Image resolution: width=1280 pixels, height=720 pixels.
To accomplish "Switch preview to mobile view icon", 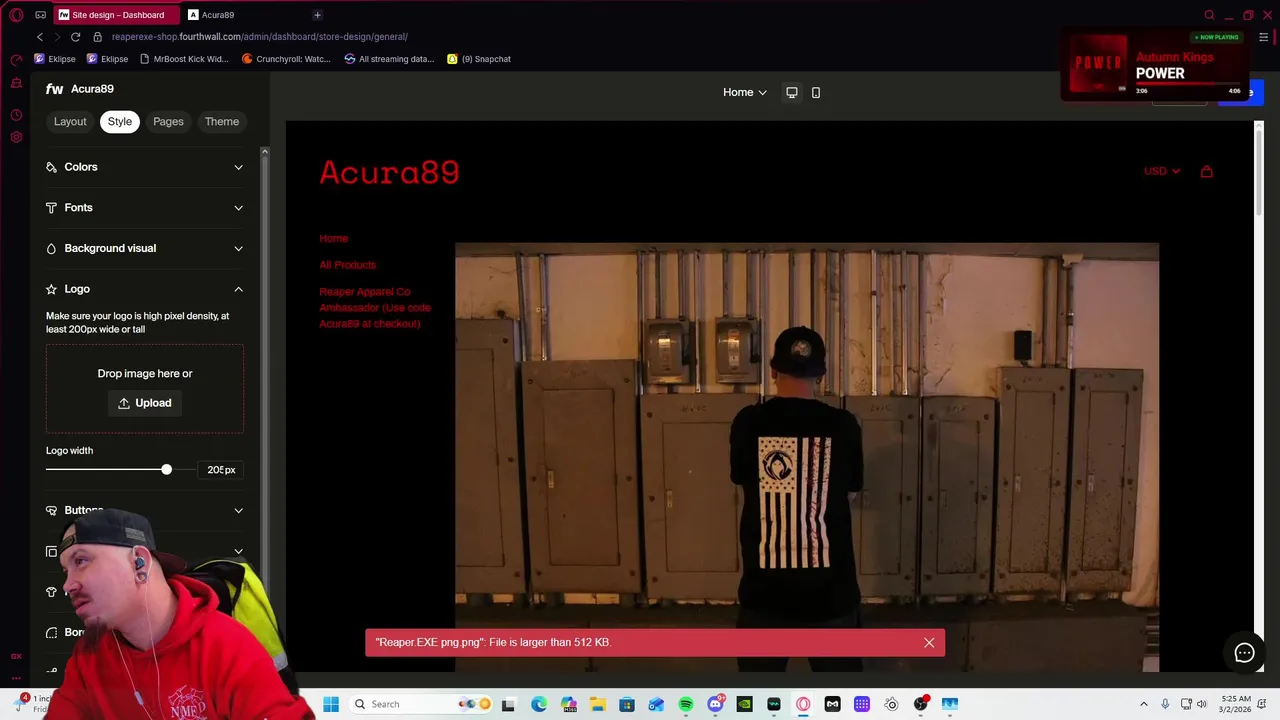I will (x=816, y=92).
